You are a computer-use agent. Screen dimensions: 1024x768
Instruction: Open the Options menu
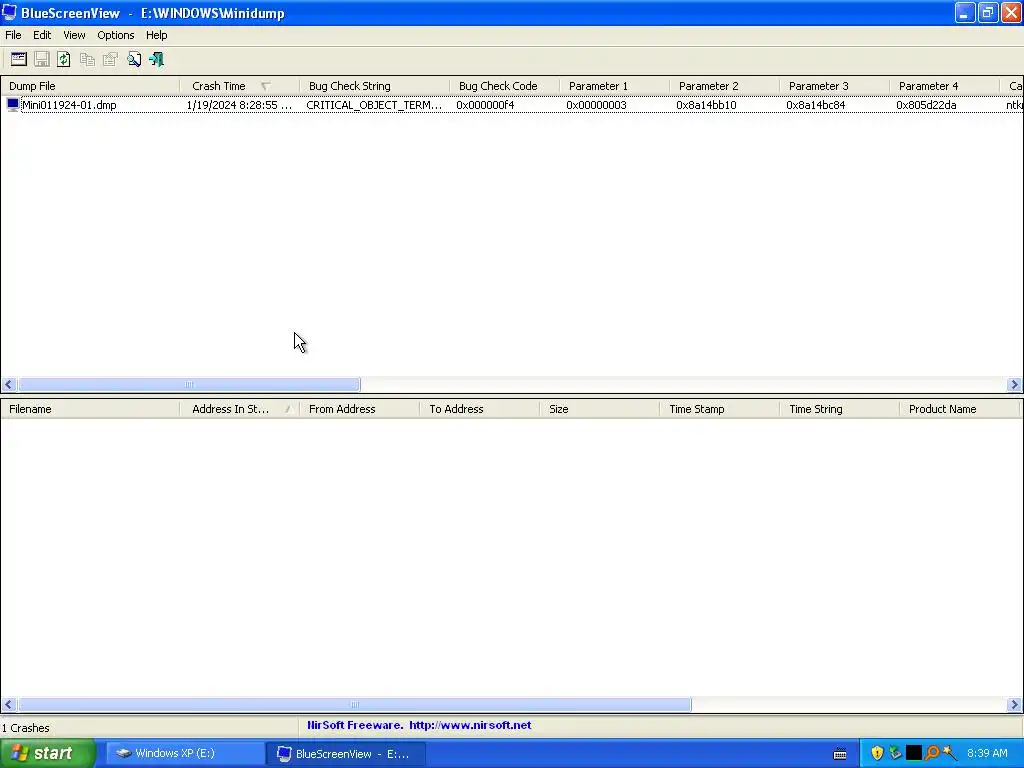tap(116, 35)
